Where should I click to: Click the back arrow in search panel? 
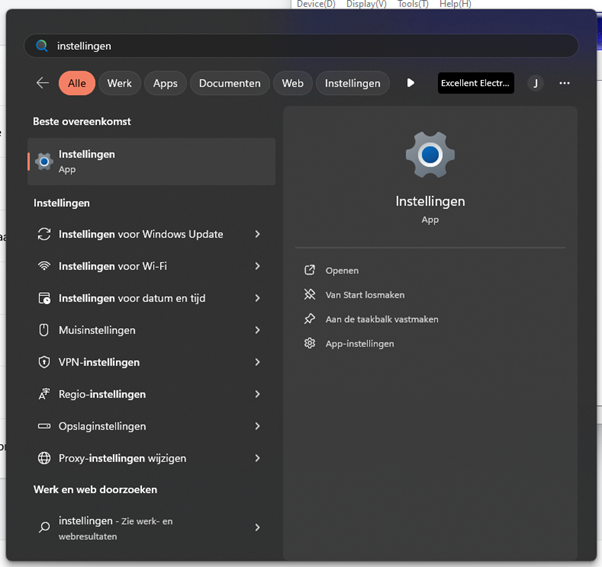point(43,83)
